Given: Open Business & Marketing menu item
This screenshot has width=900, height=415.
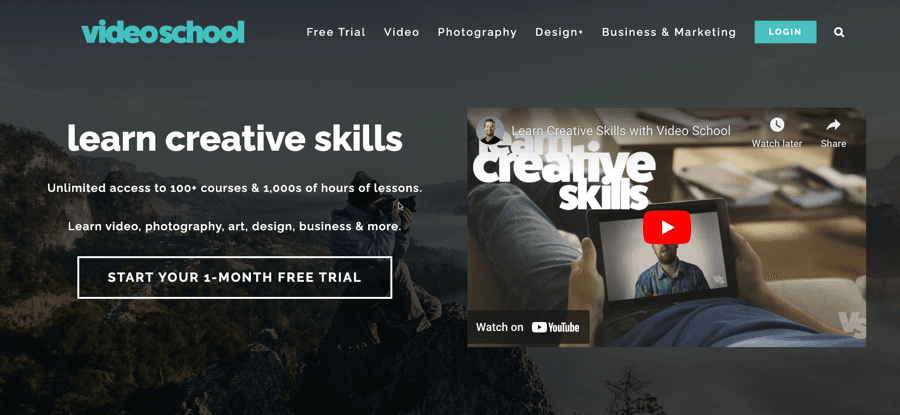Looking at the screenshot, I should click(669, 32).
